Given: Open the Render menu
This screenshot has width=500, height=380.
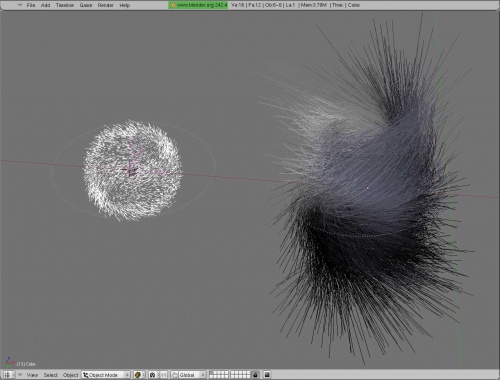Looking at the screenshot, I should (105, 5).
